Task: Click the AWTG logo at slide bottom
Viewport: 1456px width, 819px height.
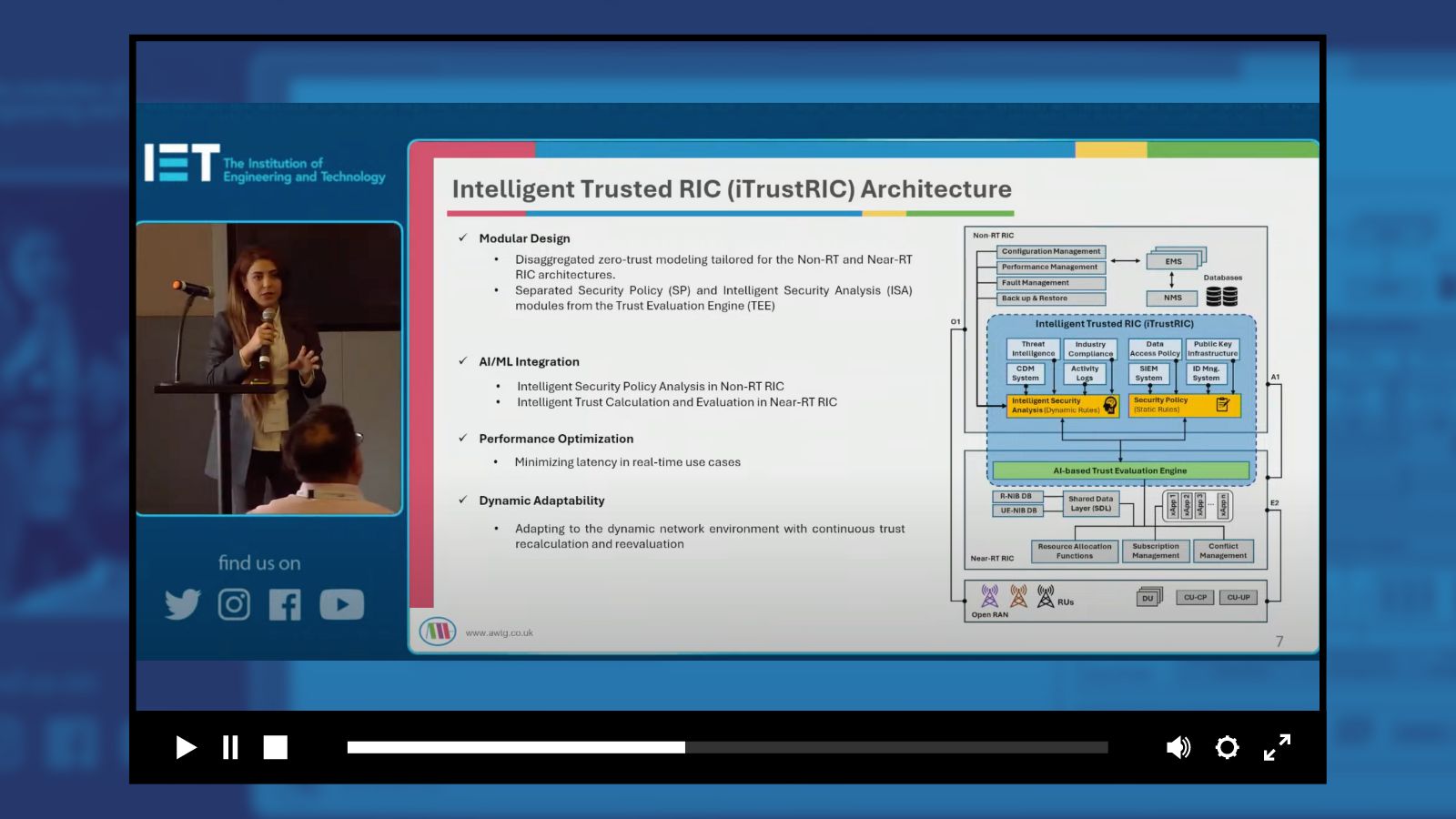Action: pyautogui.click(x=438, y=631)
